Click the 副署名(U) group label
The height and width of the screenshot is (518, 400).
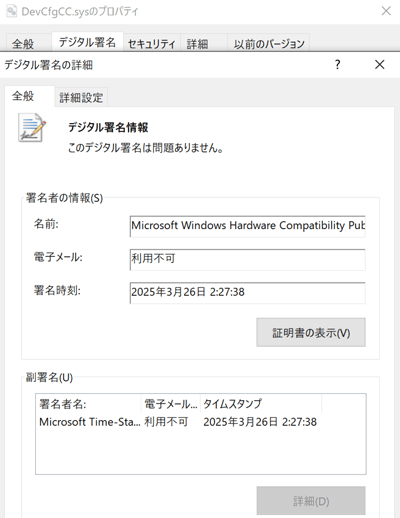49,377
